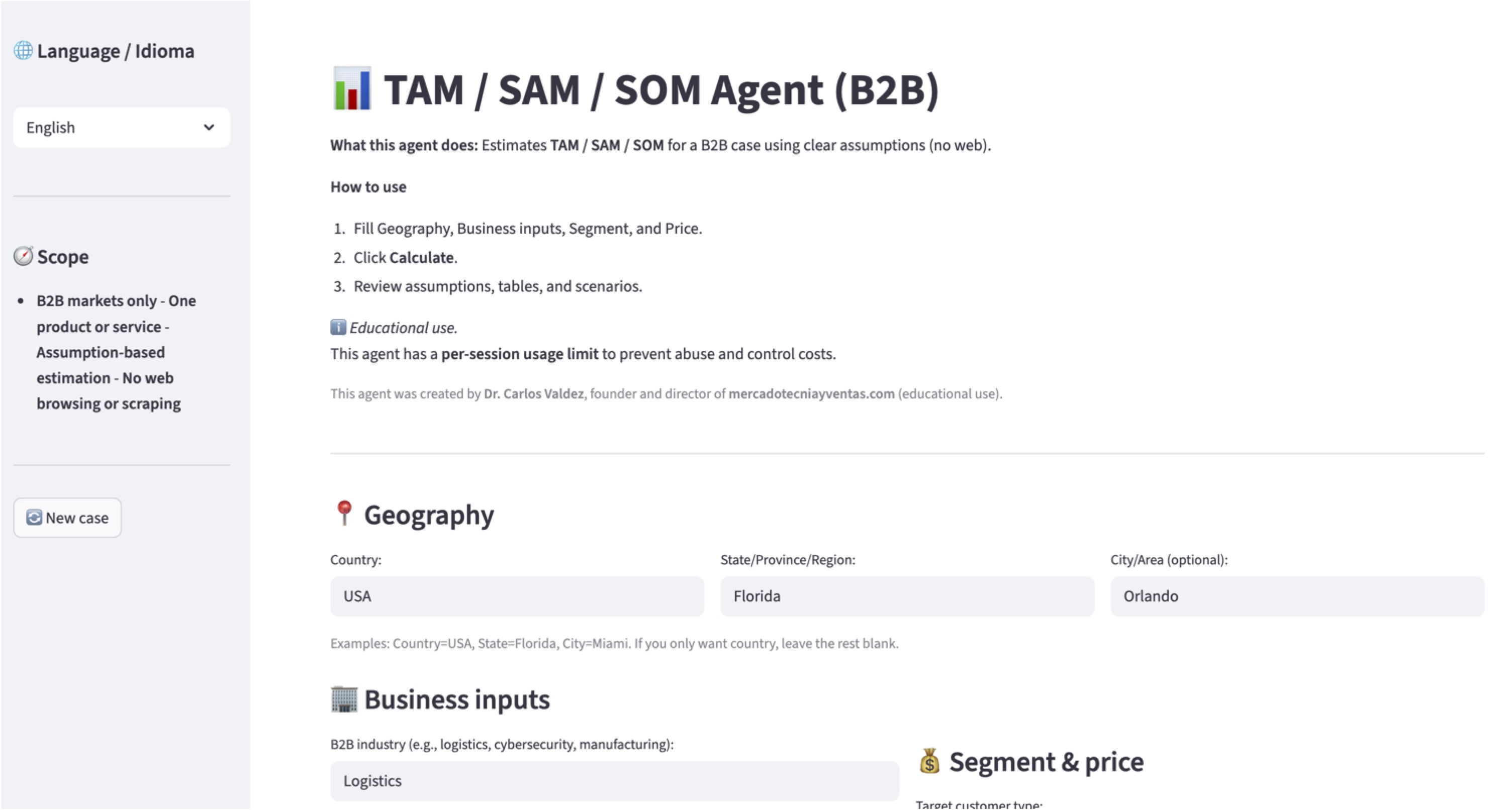
Task: Click the money bag Segment & price icon
Action: click(x=929, y=761)
